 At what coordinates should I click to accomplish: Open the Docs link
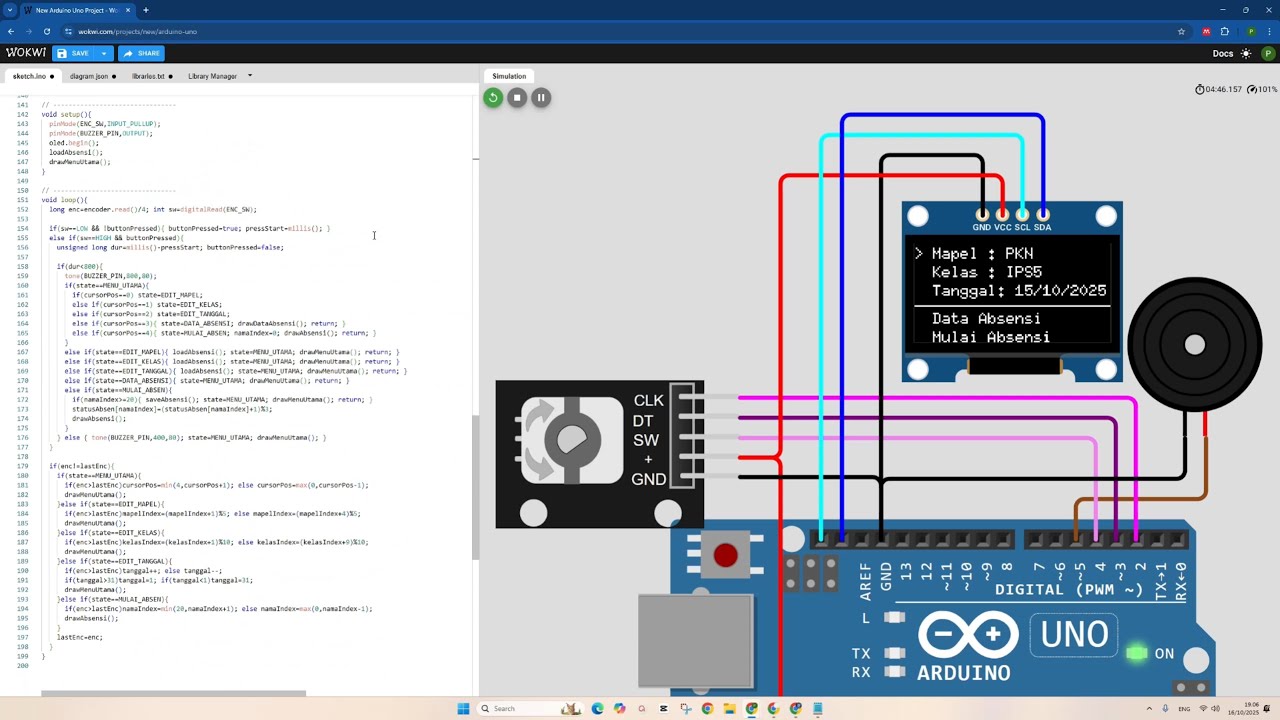coord(1223,53)
